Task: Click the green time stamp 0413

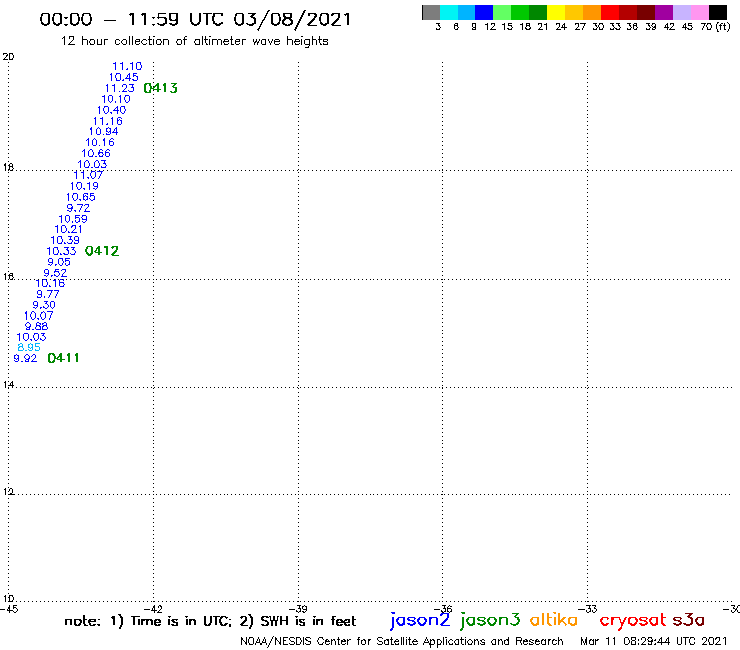Action: coord(160,88)
